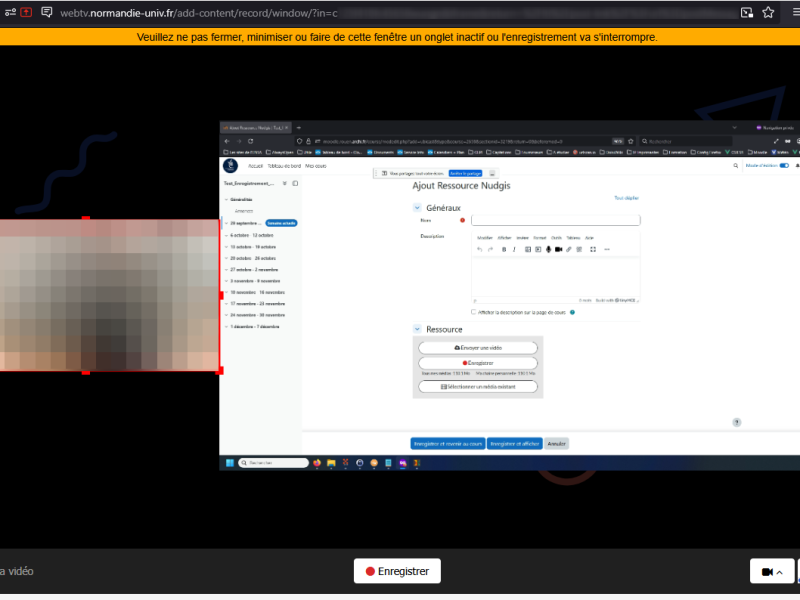Click the image icon in the preview's editor

[x=528, y=249]
